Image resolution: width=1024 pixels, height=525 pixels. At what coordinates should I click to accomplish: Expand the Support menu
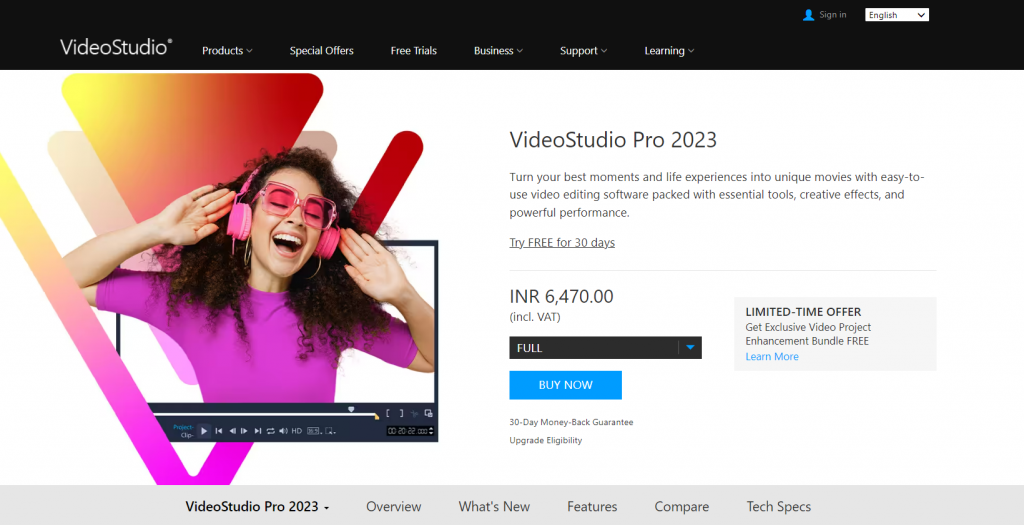(583, 50)
